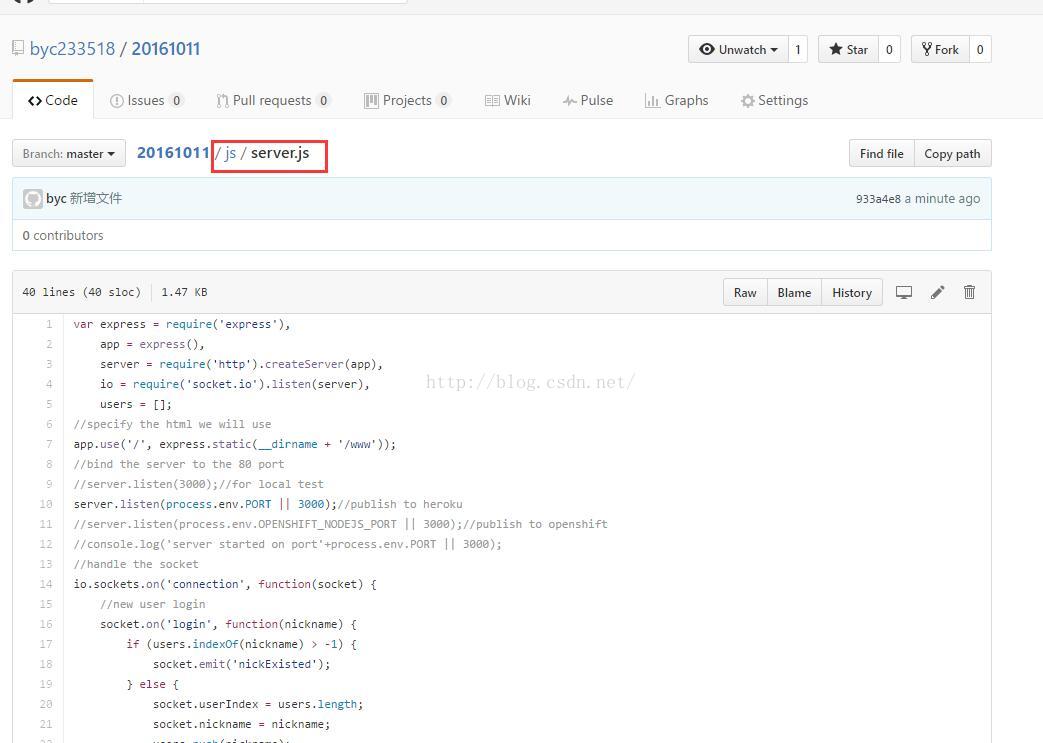View the Raw file
Image resolution: width=1043 pixels, height=743 pixels.
745,293
